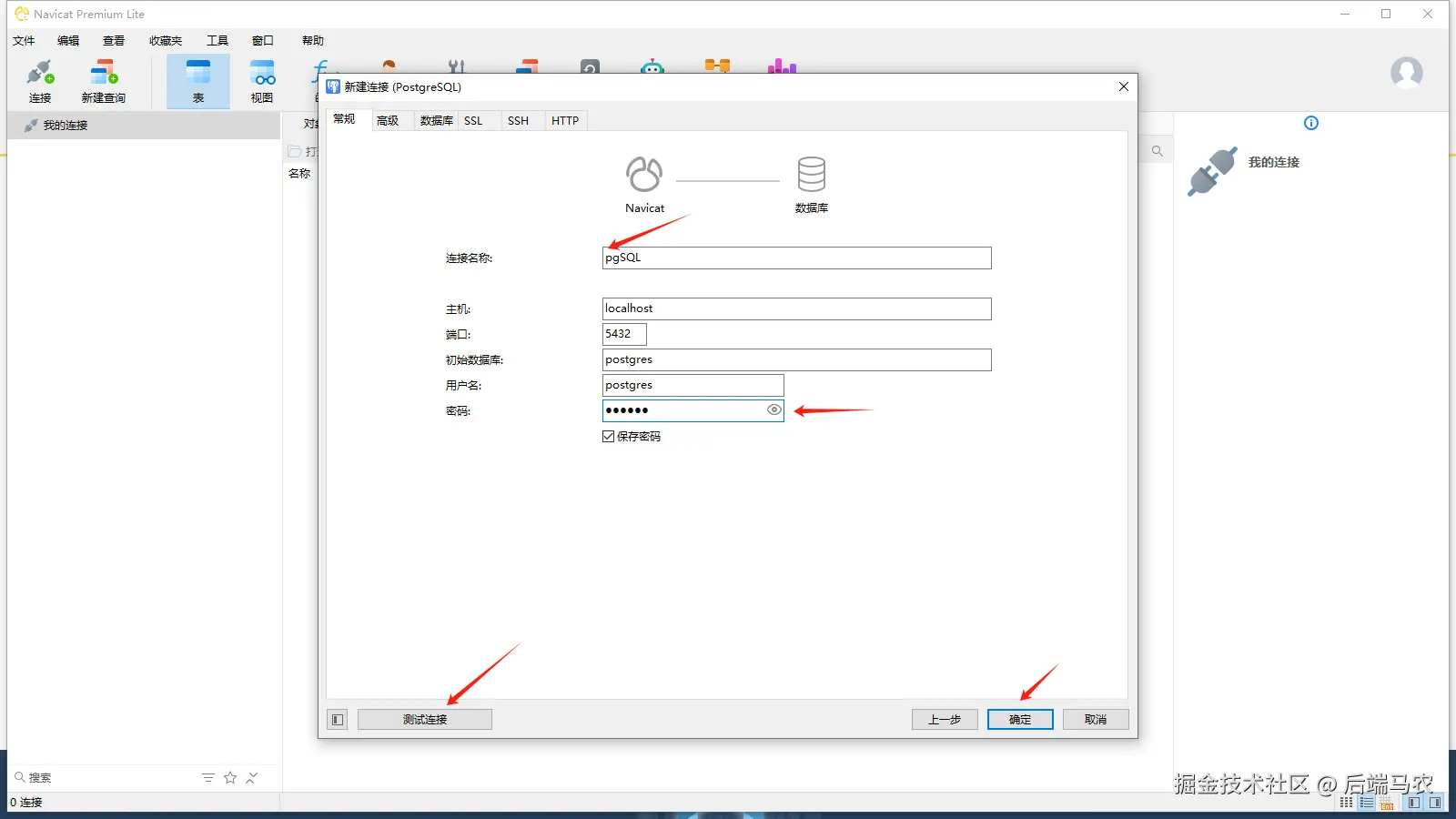The height and width of the screenshot is (819, 1456).
Task: Switch to icon grid view in status bar
Action: [1347, 803]
